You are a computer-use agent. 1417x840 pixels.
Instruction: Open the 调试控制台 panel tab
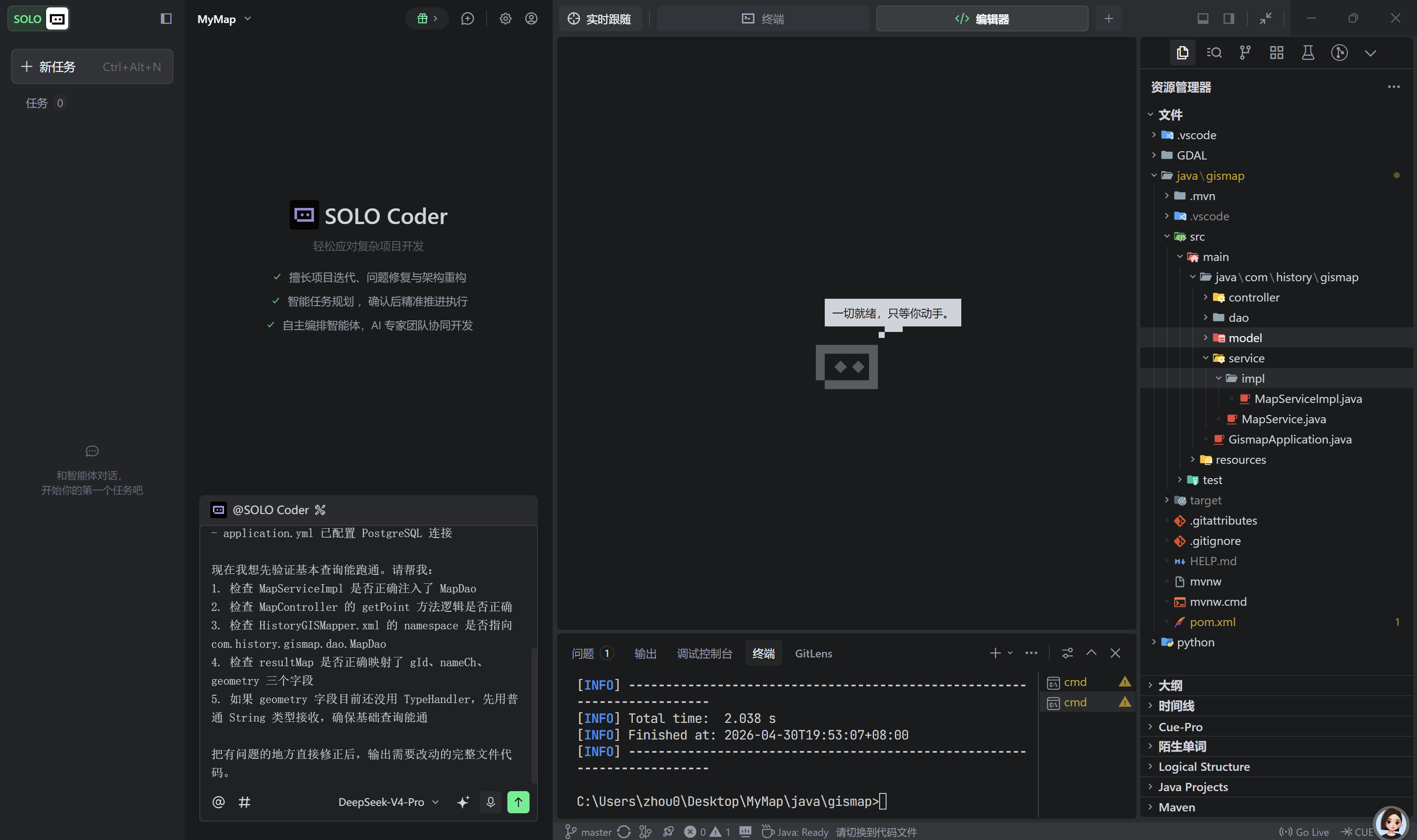tap(704, 653)
